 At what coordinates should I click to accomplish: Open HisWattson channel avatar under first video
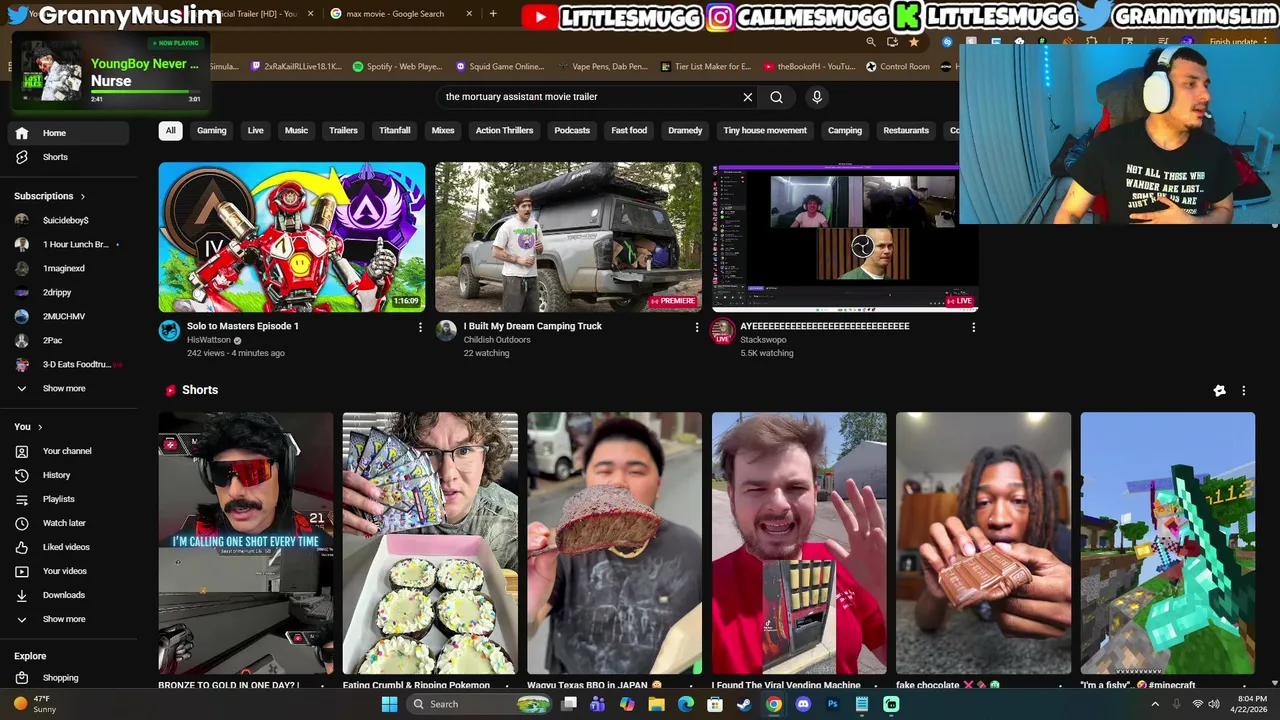click(169, 331)
